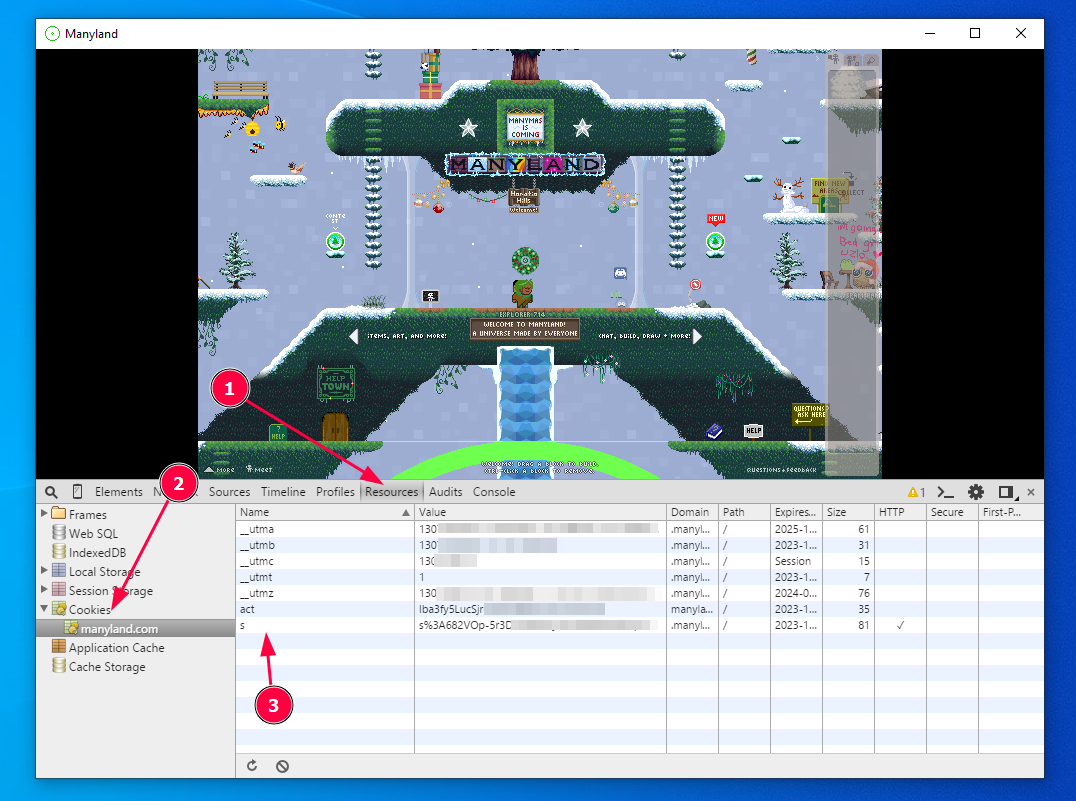Open DevTools settings gear
The height and width of the screenshot is (801, 1076).
pyautogui.click(x=975, y=492)
